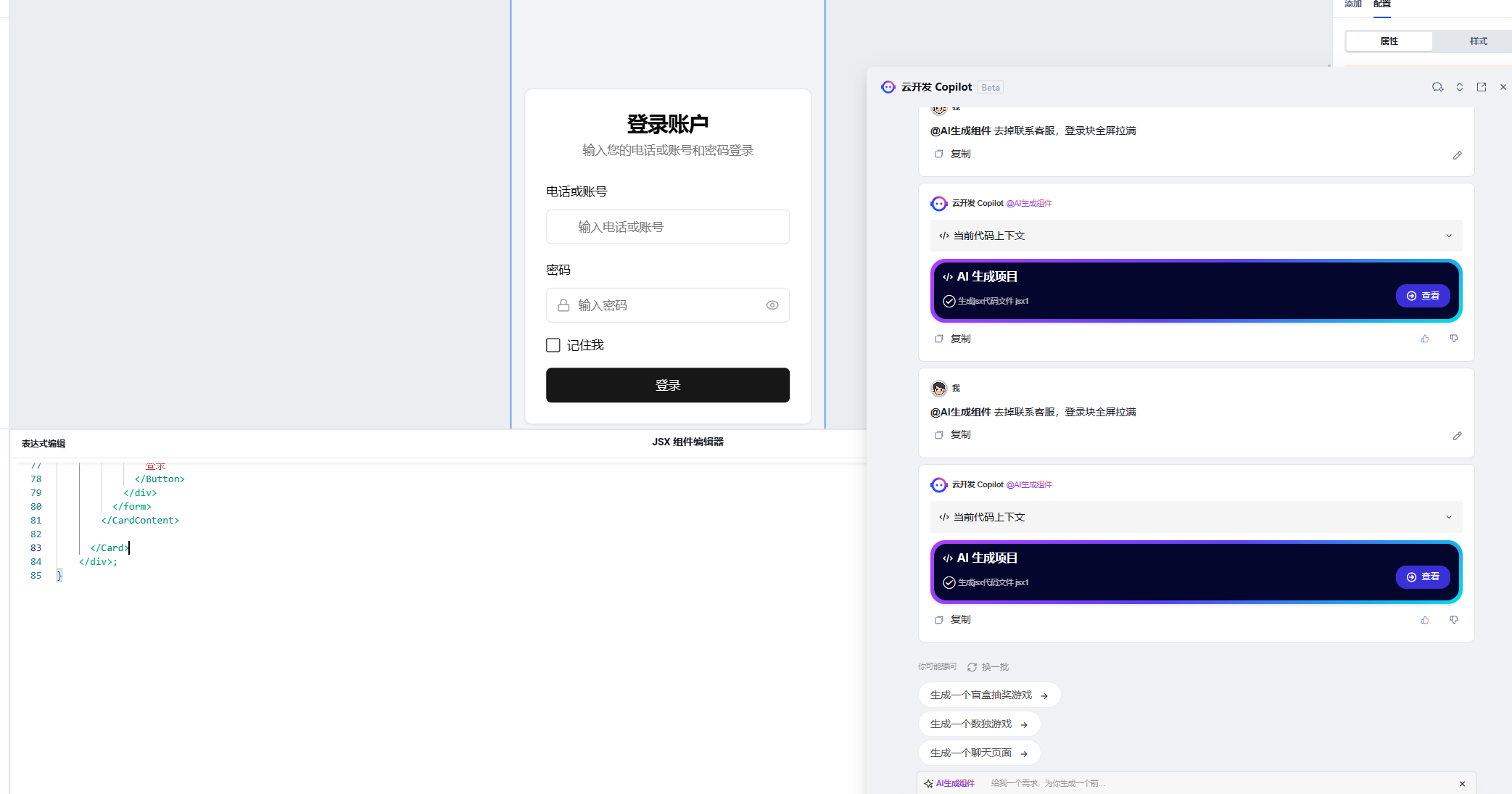The image size is (1512, 794).
Task: Open Copilot in a separate window
Action: [1482, 87]
